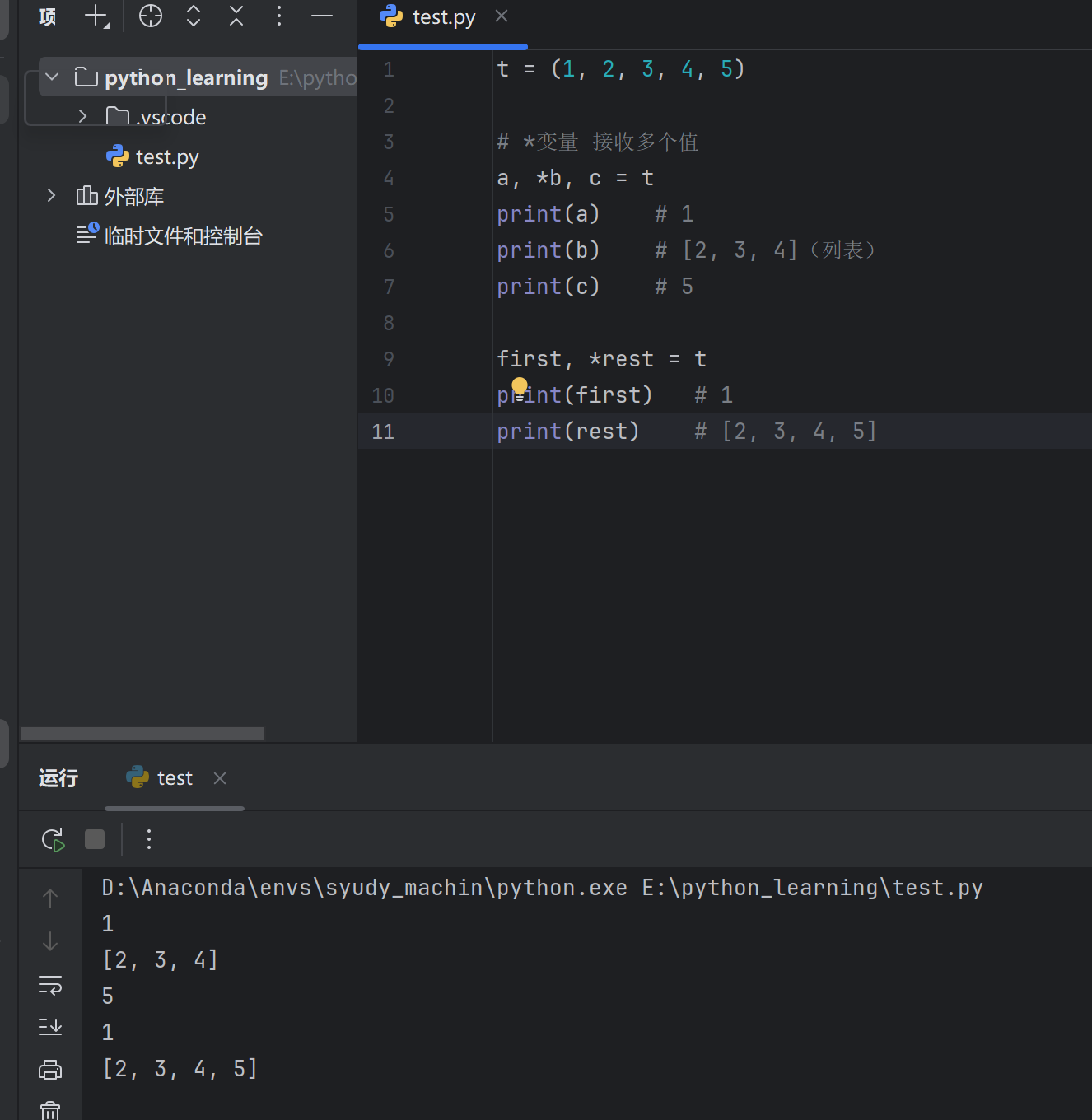Stop the running process
The width and height of the screenshot is (1092, 1120).
(95, 839)
